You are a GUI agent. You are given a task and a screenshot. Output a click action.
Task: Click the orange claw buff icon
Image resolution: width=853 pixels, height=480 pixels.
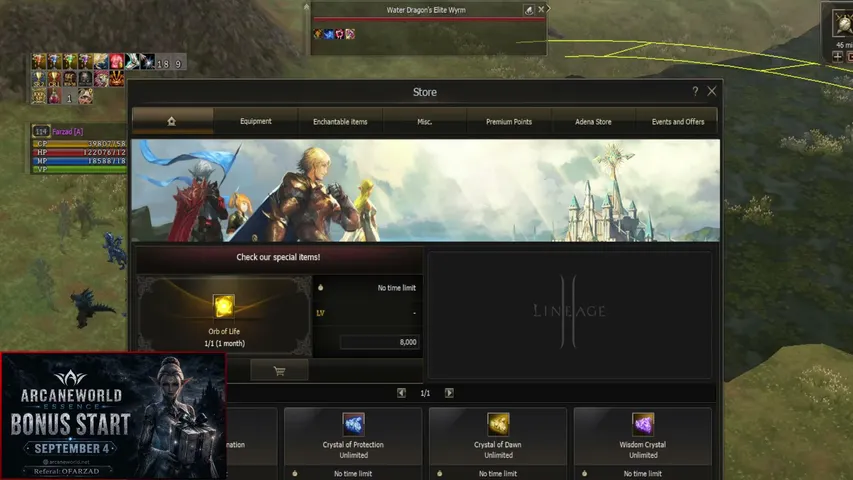click(116, 78)
